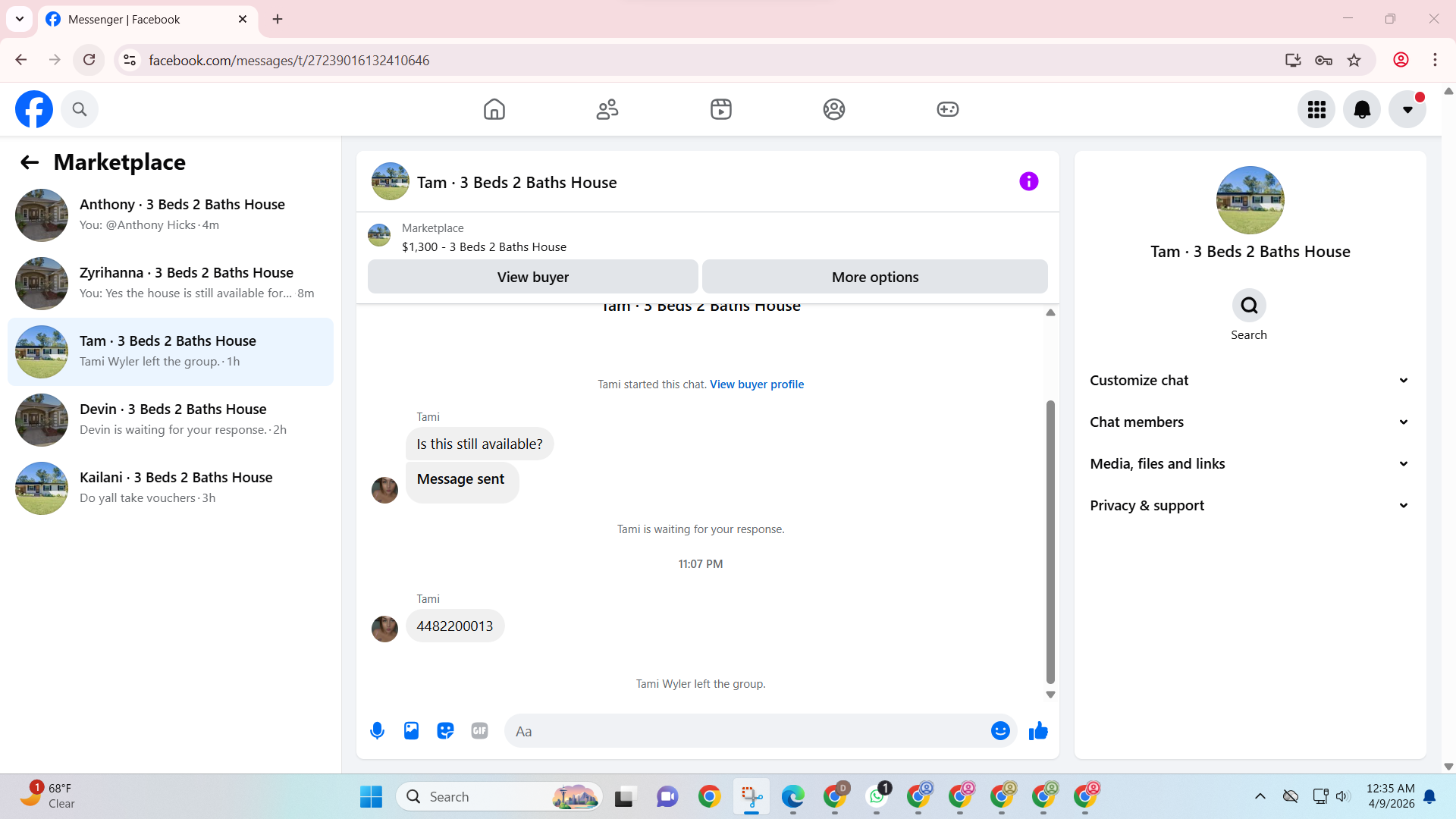Open emoji picker in message box
This screenshot has width=1456, height=819.
(x=1000, y=731)
